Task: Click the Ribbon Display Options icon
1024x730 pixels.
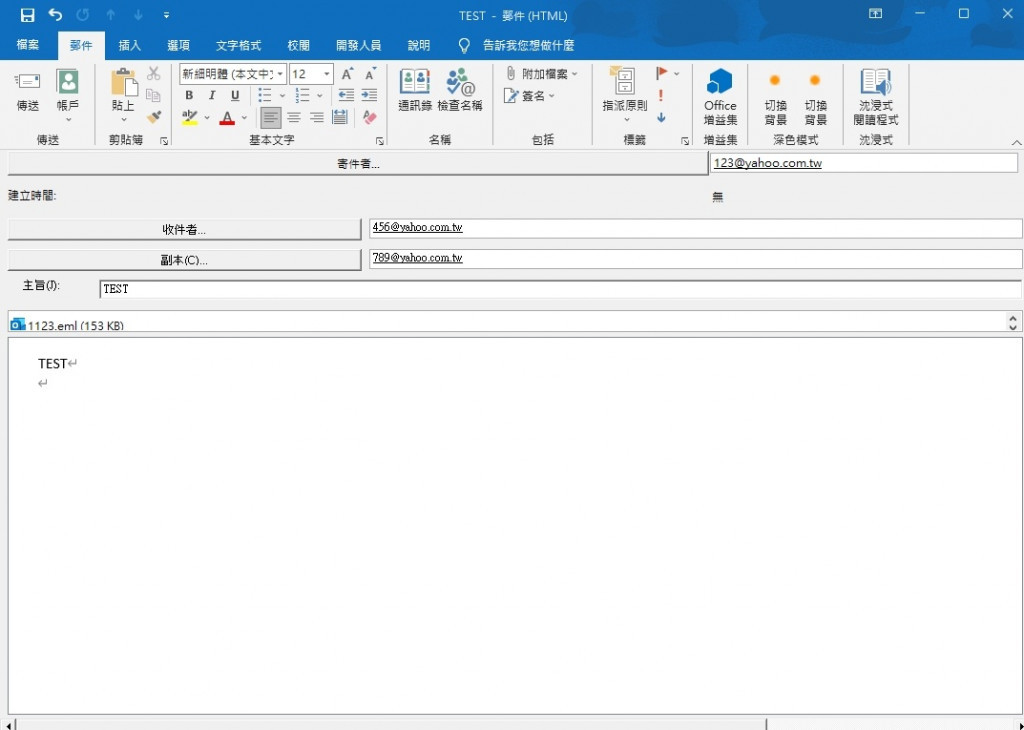Action: (875, 14)
